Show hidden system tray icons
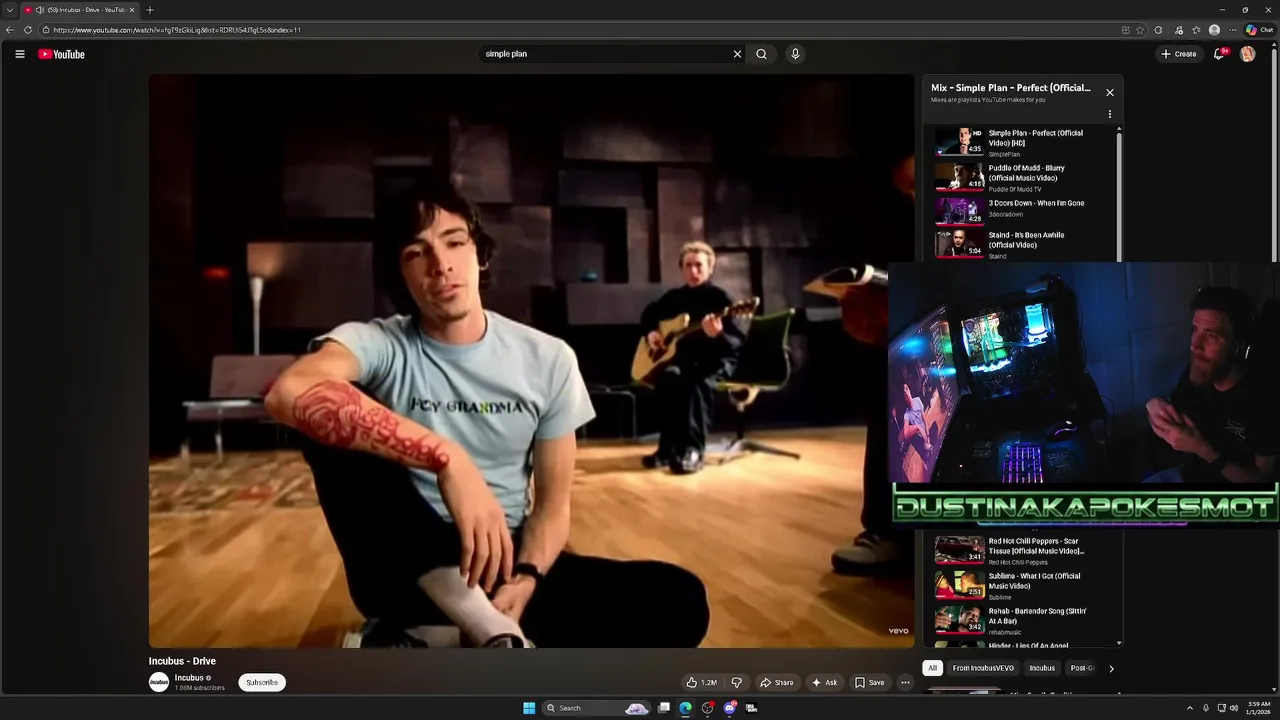The height and width of the screenshot is (720, 1280). pos(1190,708)
